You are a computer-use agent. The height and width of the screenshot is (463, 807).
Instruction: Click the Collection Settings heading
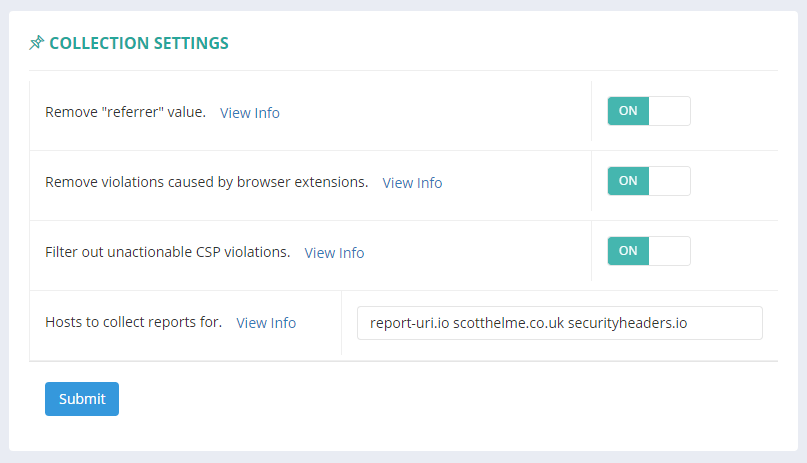click(138, 43)
